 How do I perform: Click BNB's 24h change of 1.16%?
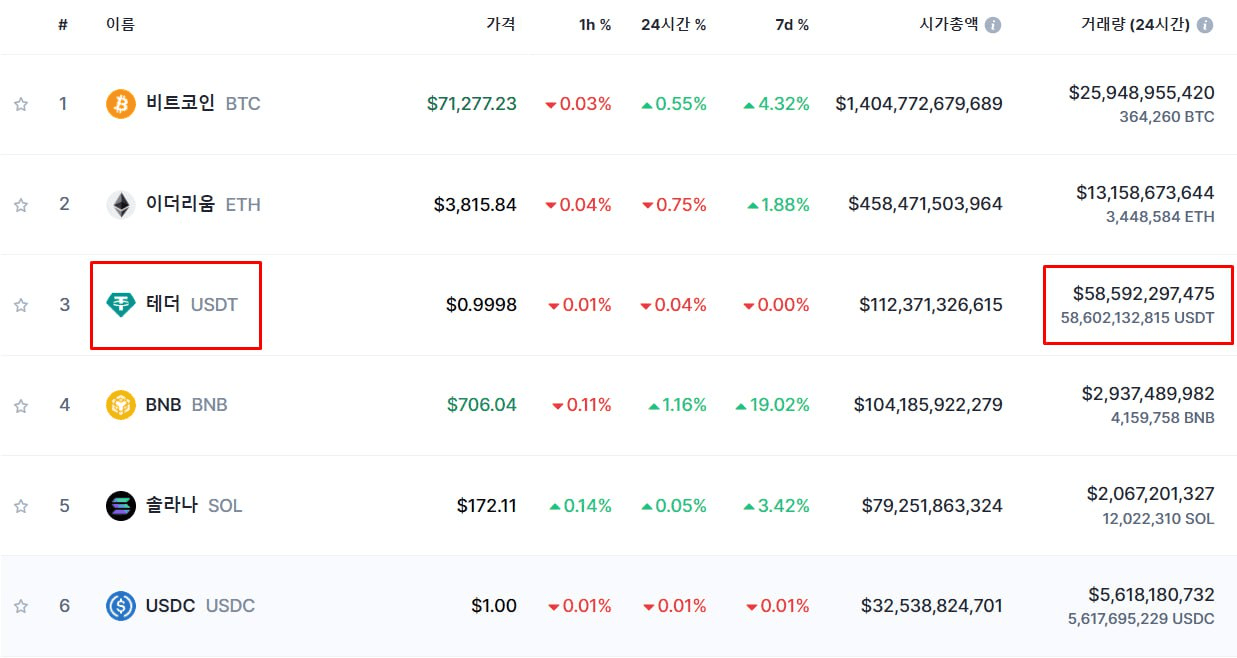[677, 405]
